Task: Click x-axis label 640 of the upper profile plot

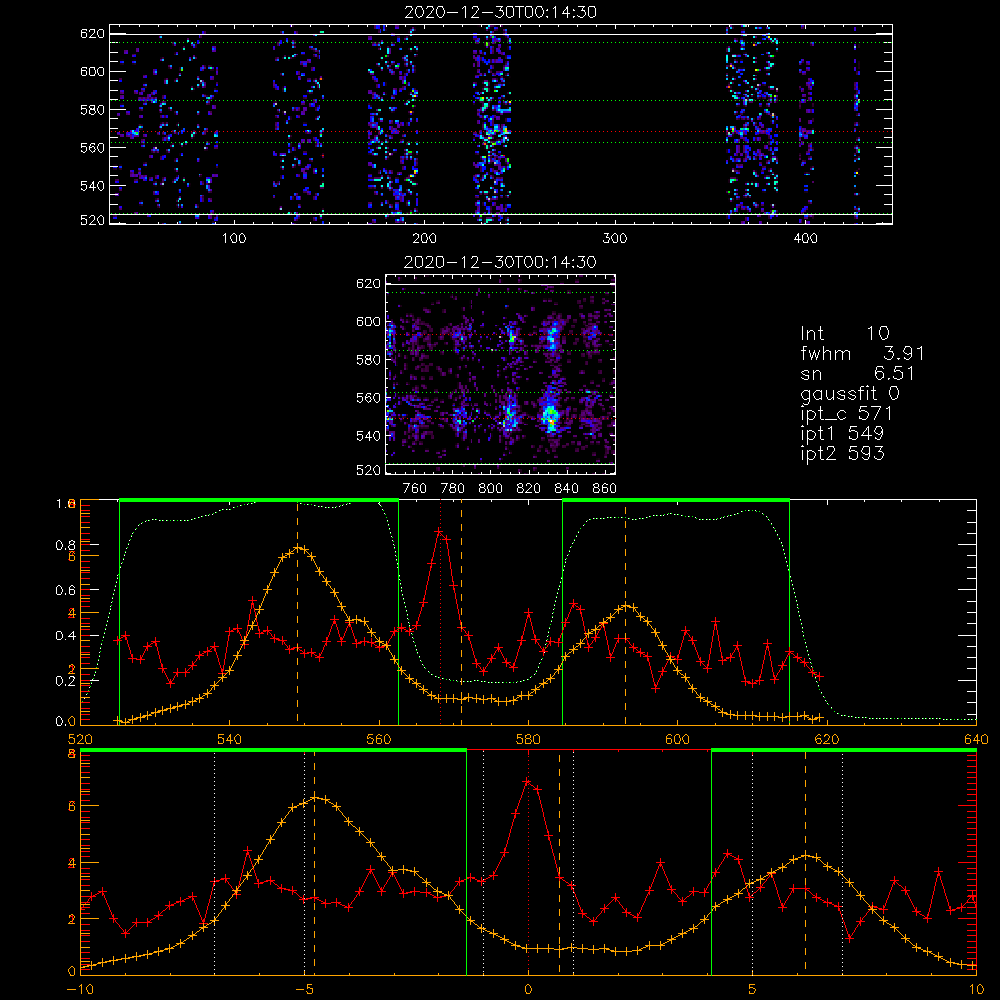Action: click(x=976, y=739)
